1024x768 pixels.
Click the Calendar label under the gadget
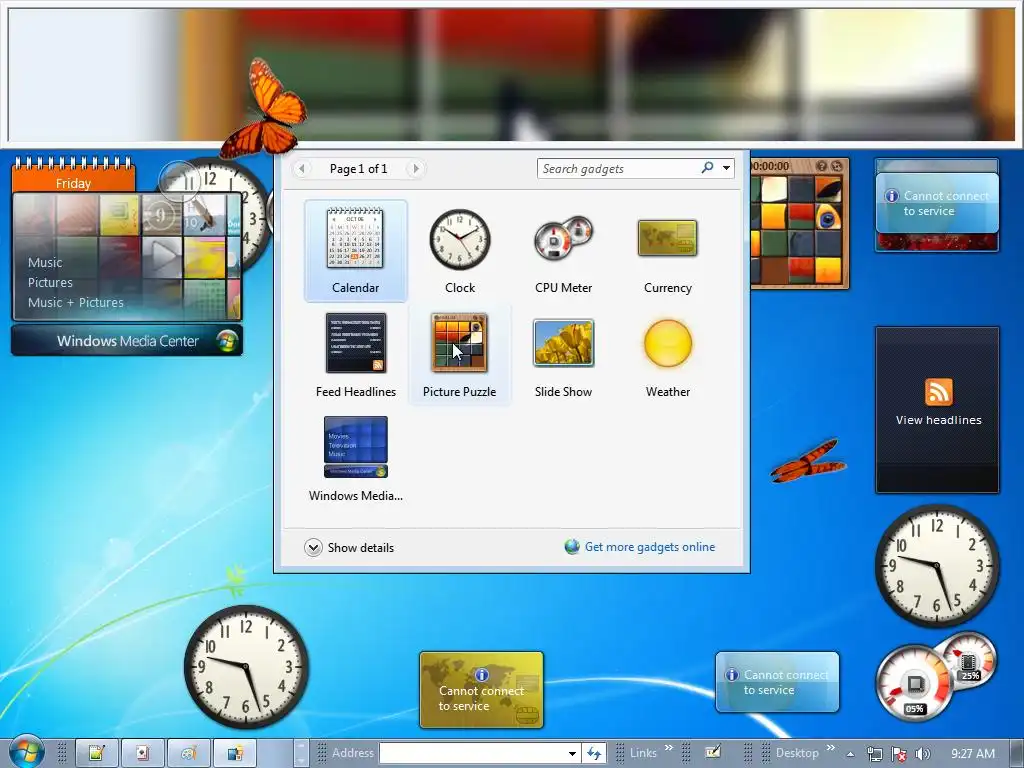355,287
